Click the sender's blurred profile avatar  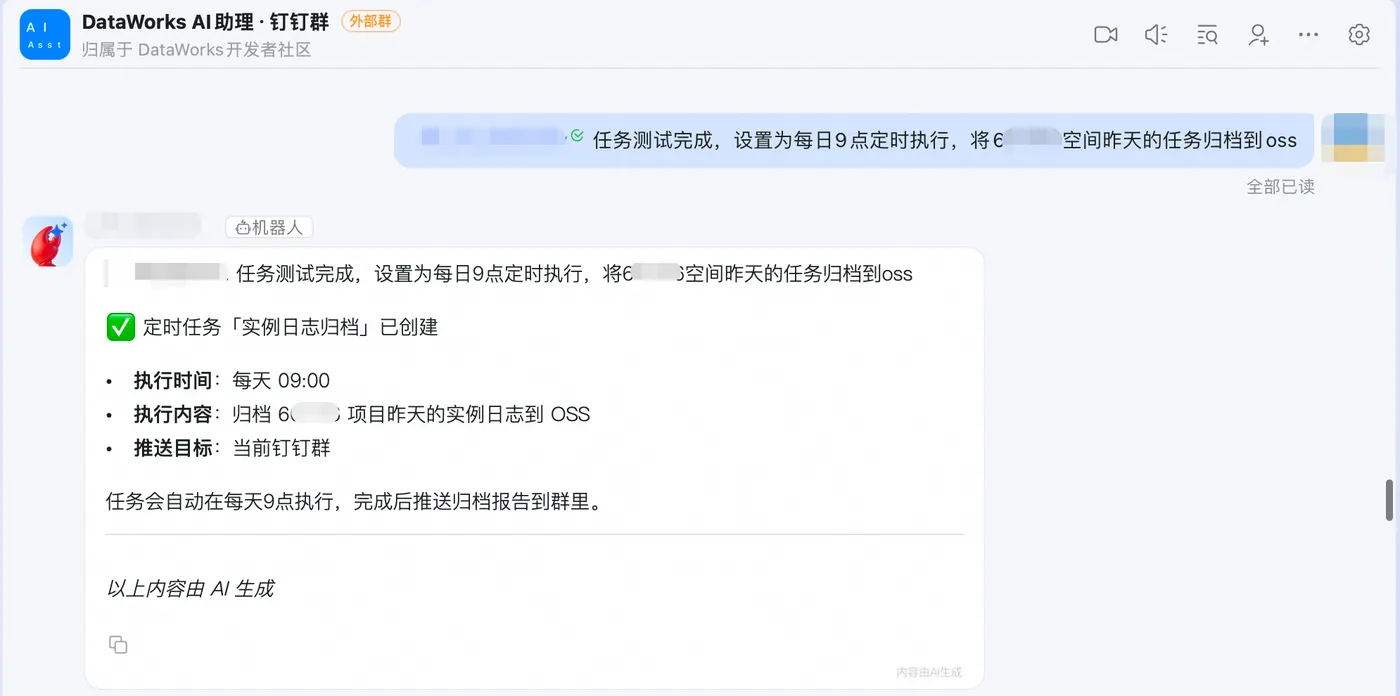tap(1353, 138)
